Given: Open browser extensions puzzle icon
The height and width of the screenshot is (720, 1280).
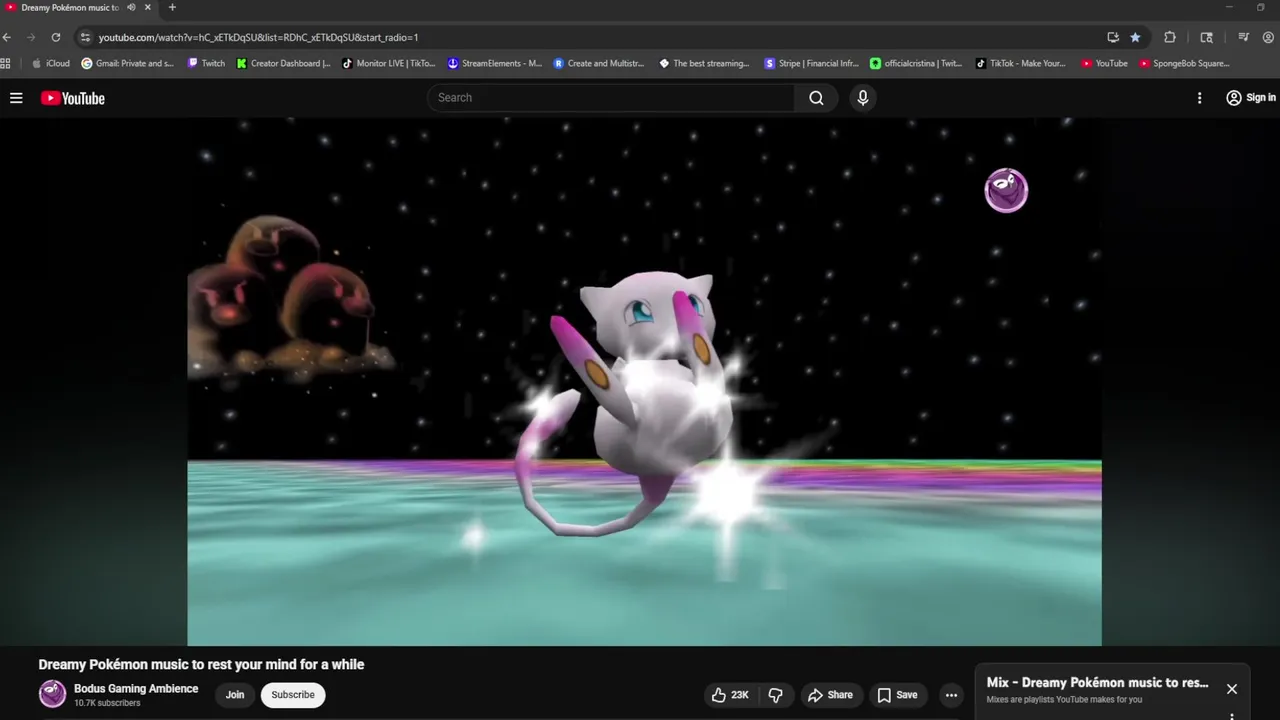Looking at the screenshot, I should (1170, 37).
